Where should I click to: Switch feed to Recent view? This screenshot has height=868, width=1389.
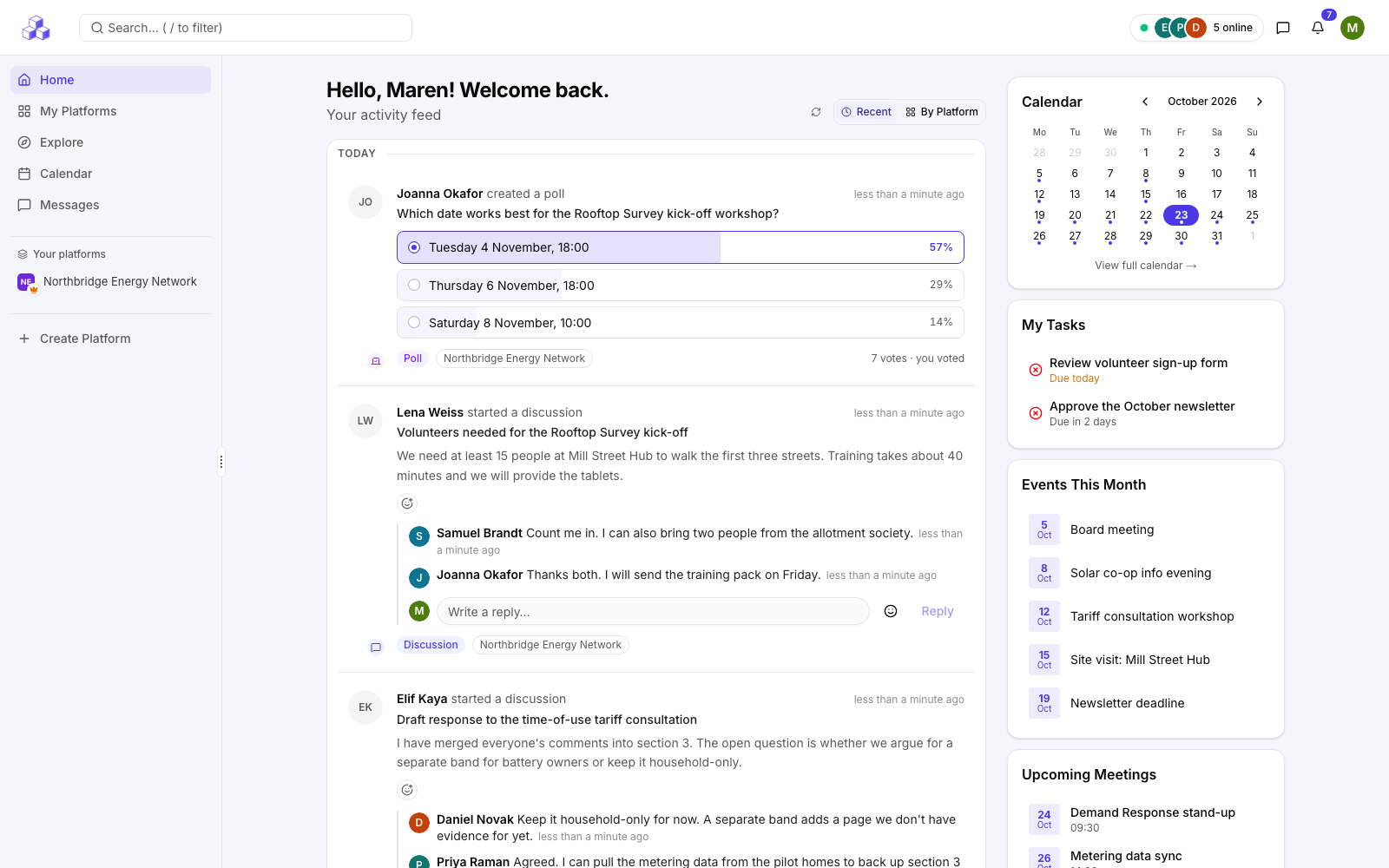(x=866, y=112)
